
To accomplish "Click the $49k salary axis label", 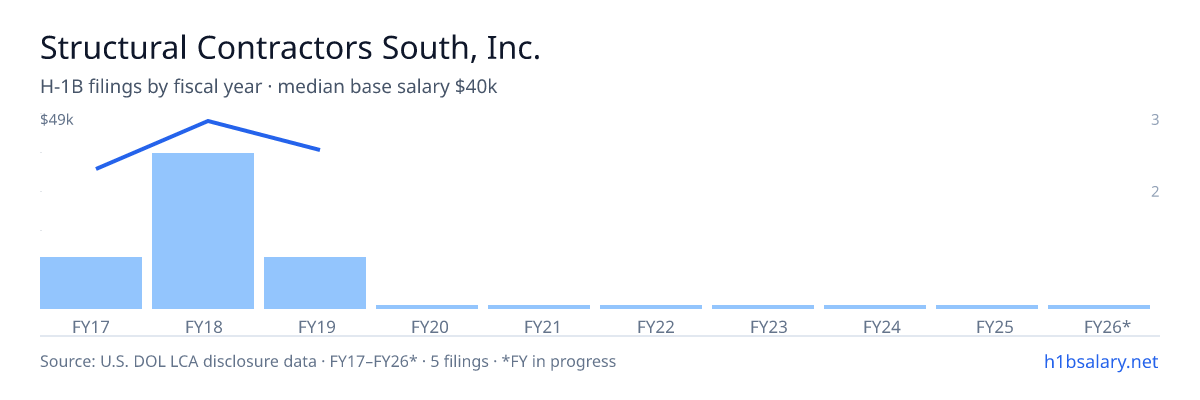I will click(57, 120).
